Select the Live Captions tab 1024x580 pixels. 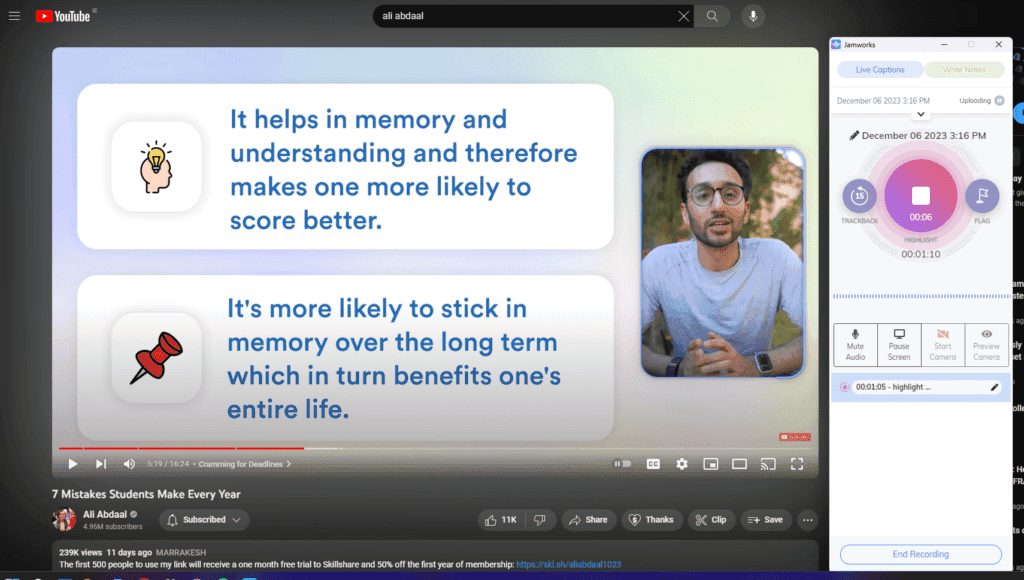tap(879, 69)
